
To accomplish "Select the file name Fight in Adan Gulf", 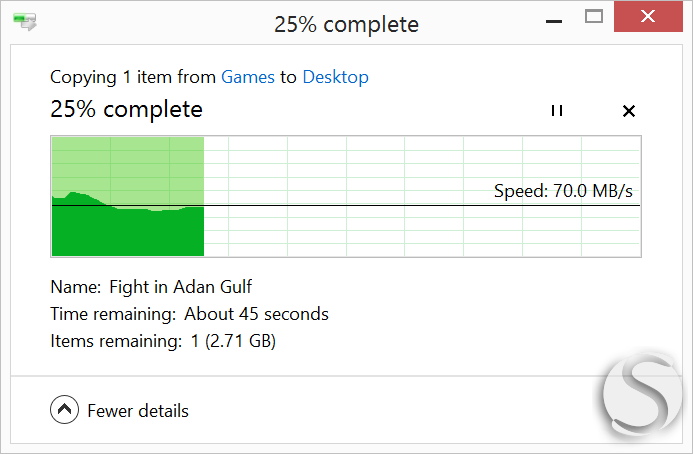I will (180, 287).
